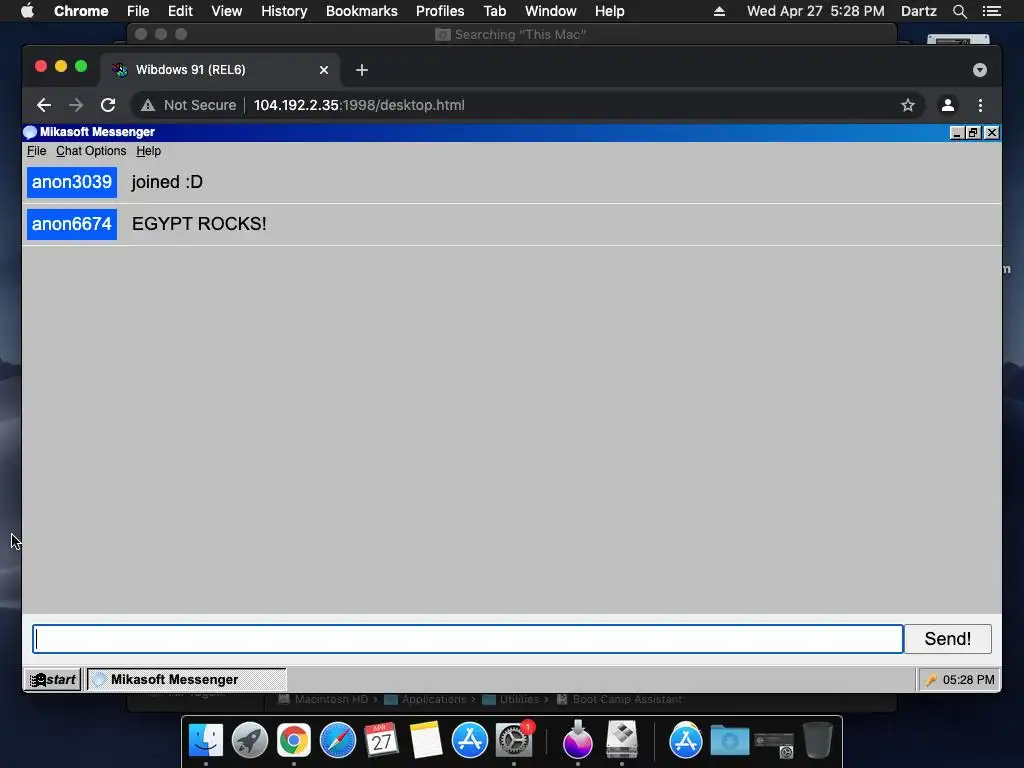Viewport: 1024px width, 768px height.
Task: Click username anon6674 label
Action: pyautogui.click(x=72, y=224)
